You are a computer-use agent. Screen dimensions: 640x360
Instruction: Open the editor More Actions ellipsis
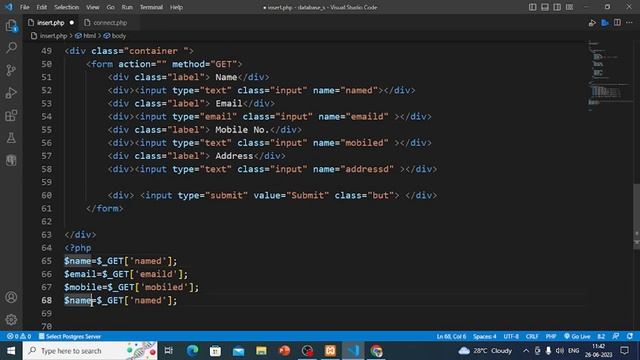pos(629,23)
